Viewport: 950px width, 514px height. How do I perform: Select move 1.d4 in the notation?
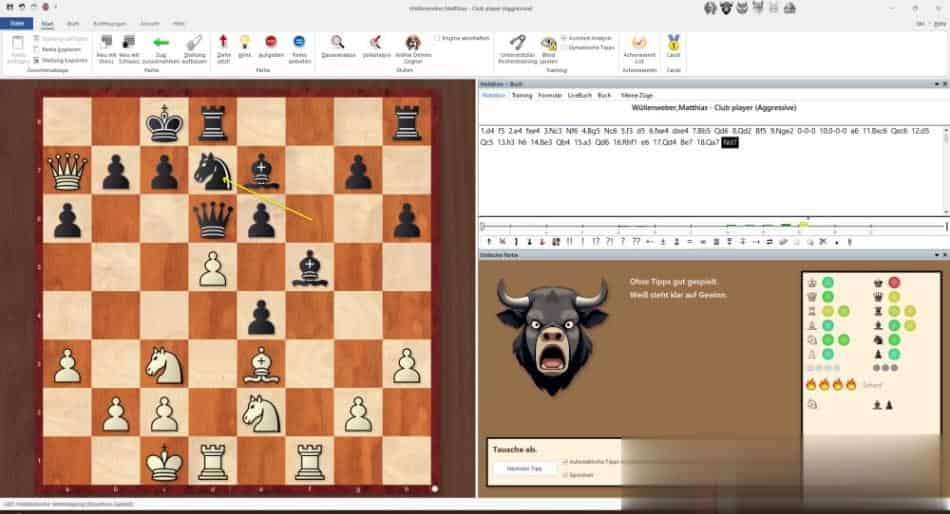point(487,131)
